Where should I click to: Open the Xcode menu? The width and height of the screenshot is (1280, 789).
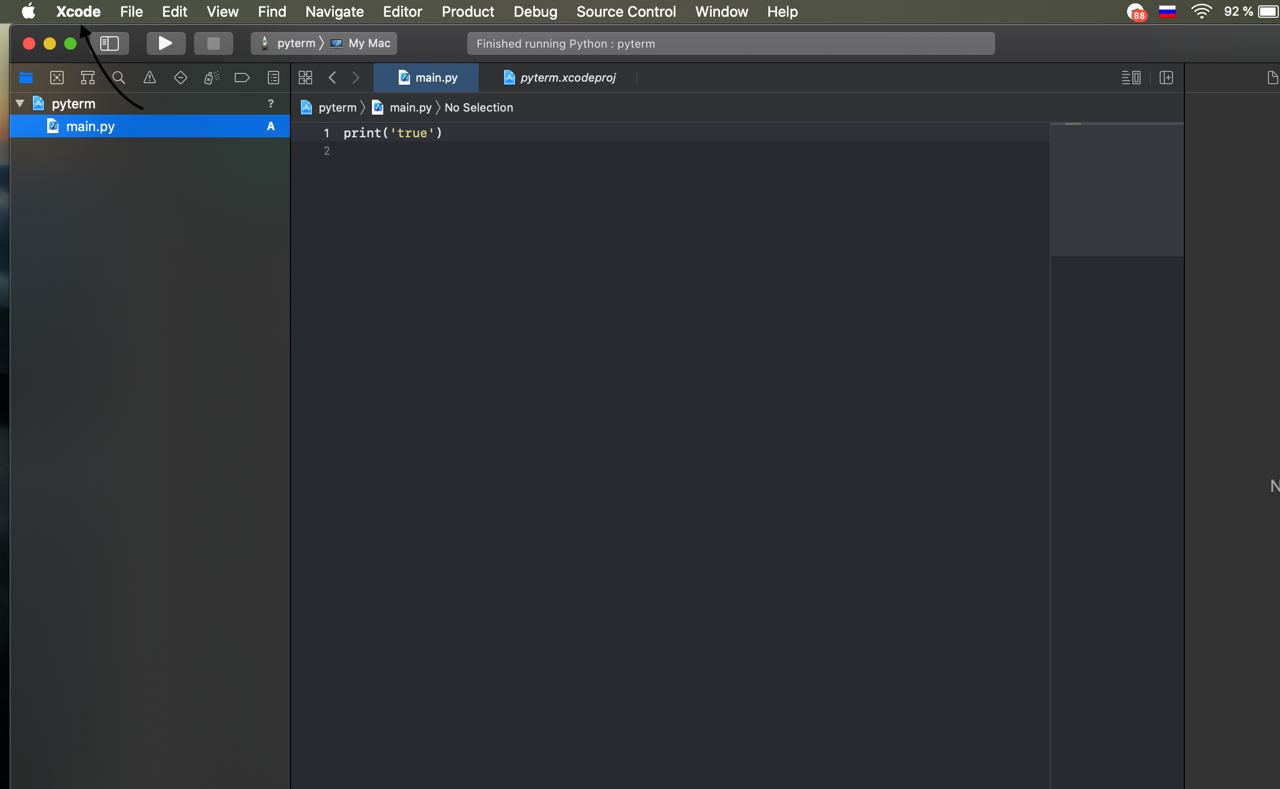pyautogui.click(x=78, y=11)
